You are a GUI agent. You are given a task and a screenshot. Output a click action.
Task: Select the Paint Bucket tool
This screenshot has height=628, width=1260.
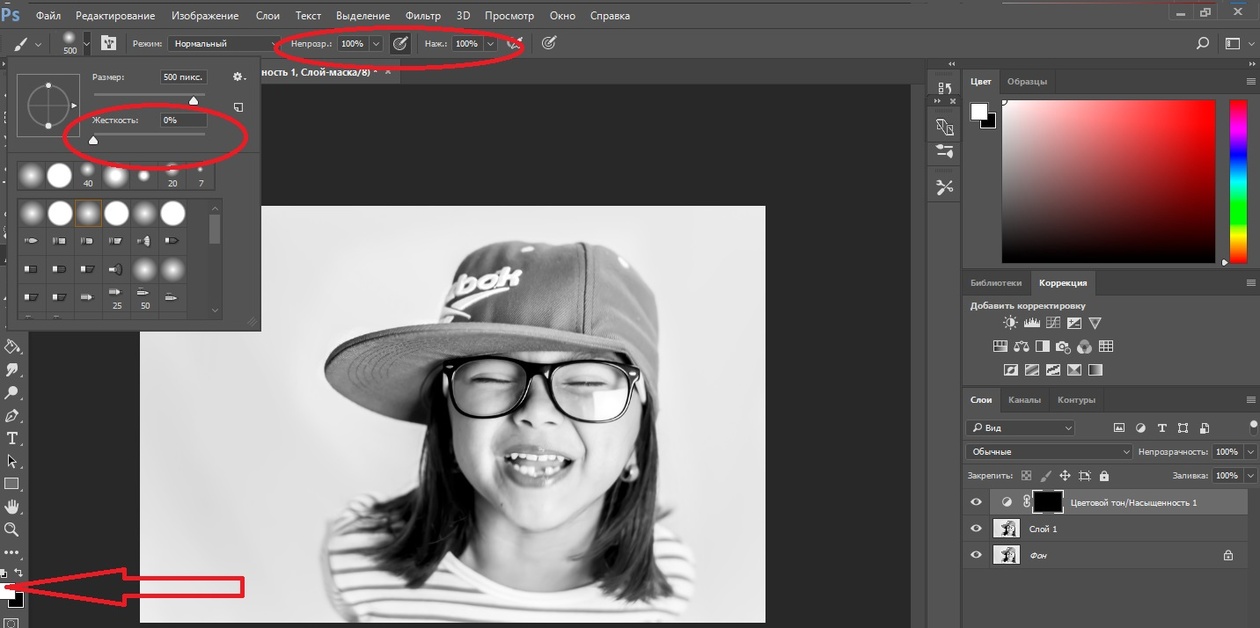click(12, 347)
